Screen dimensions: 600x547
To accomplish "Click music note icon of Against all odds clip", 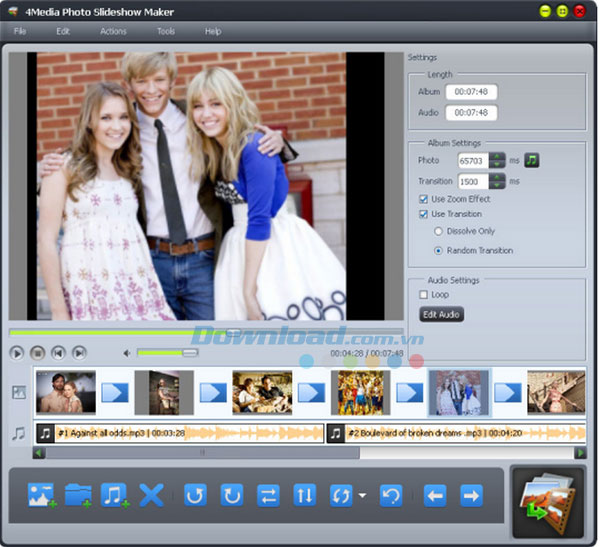I will point(45,433).
